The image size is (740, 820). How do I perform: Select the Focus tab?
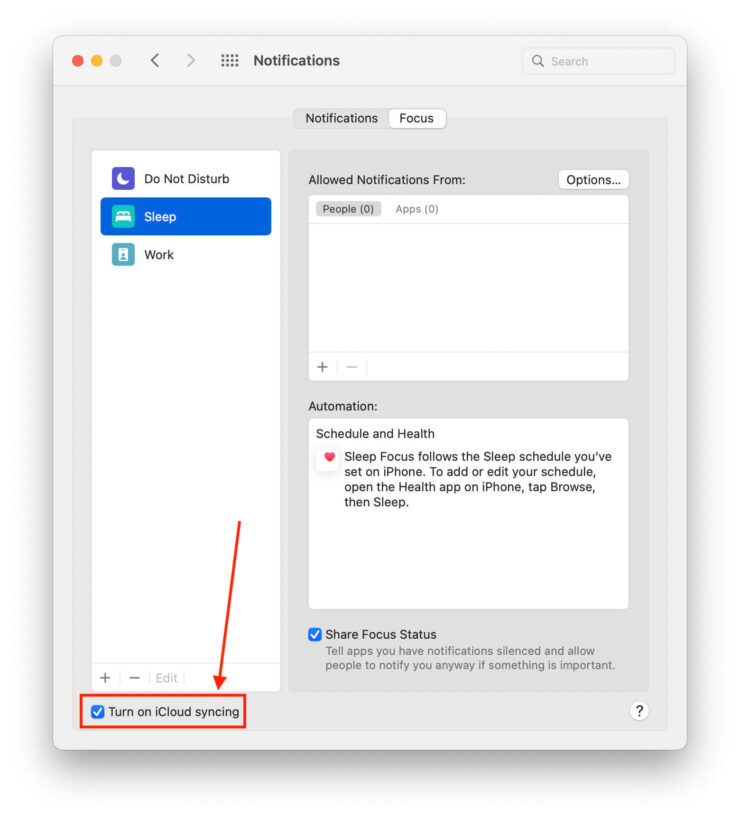[x=416, y=118]
